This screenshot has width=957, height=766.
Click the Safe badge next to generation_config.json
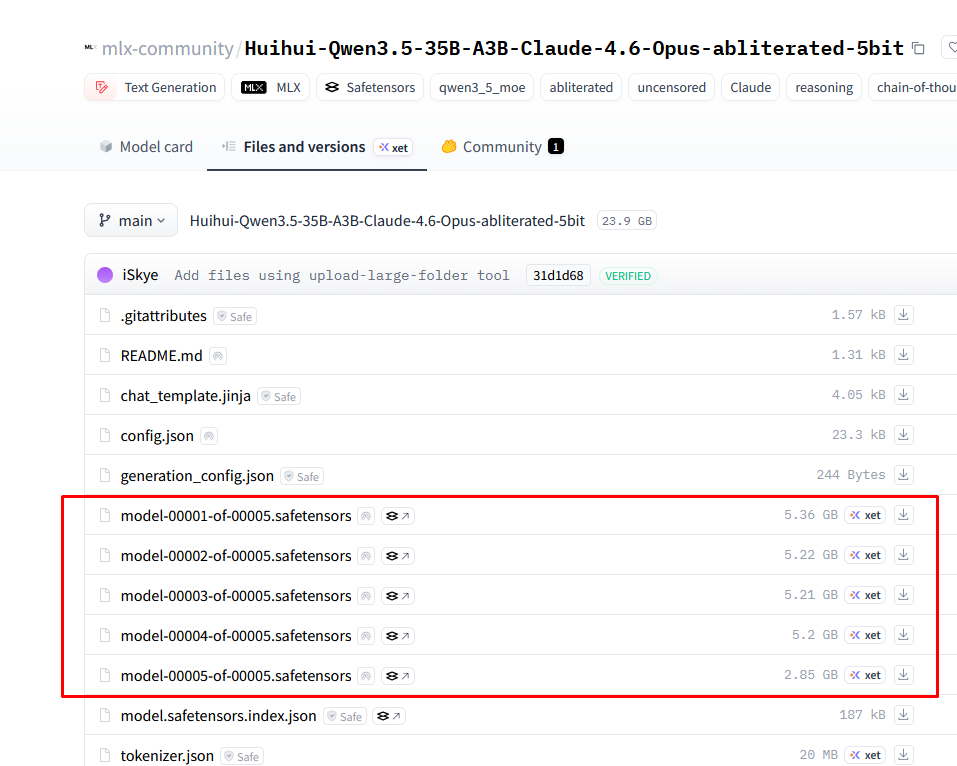point(302,477)
